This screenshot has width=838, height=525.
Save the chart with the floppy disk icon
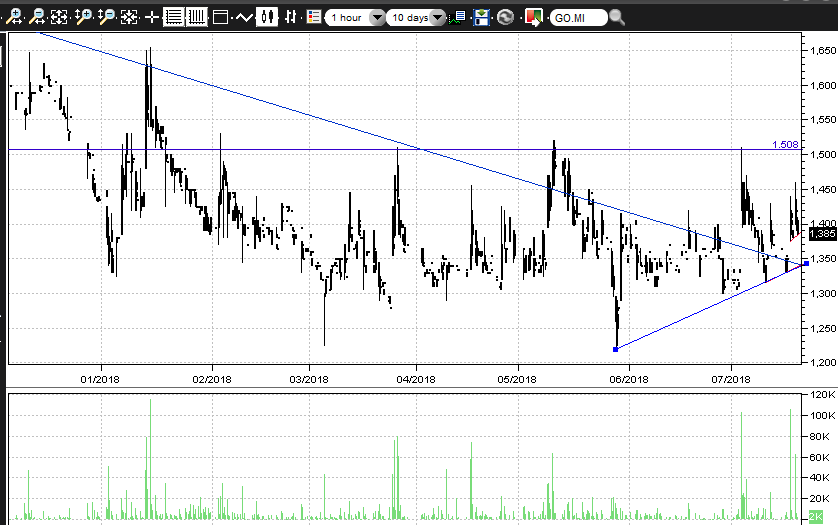tap(482, 17)
